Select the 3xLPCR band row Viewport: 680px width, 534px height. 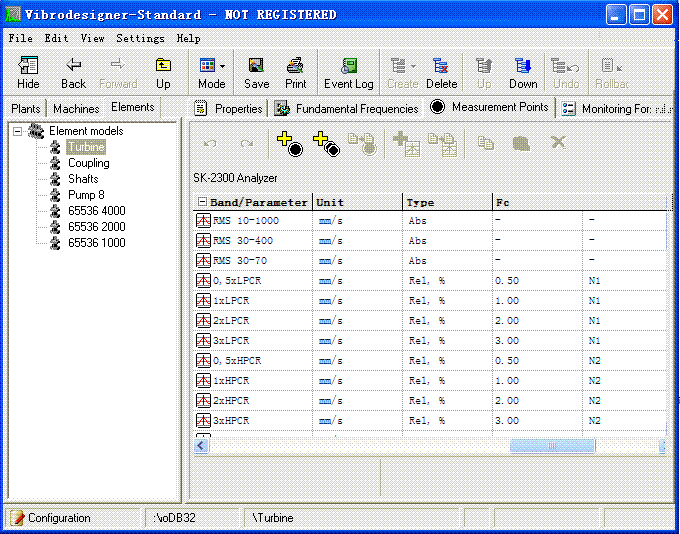tap(430, 341)
